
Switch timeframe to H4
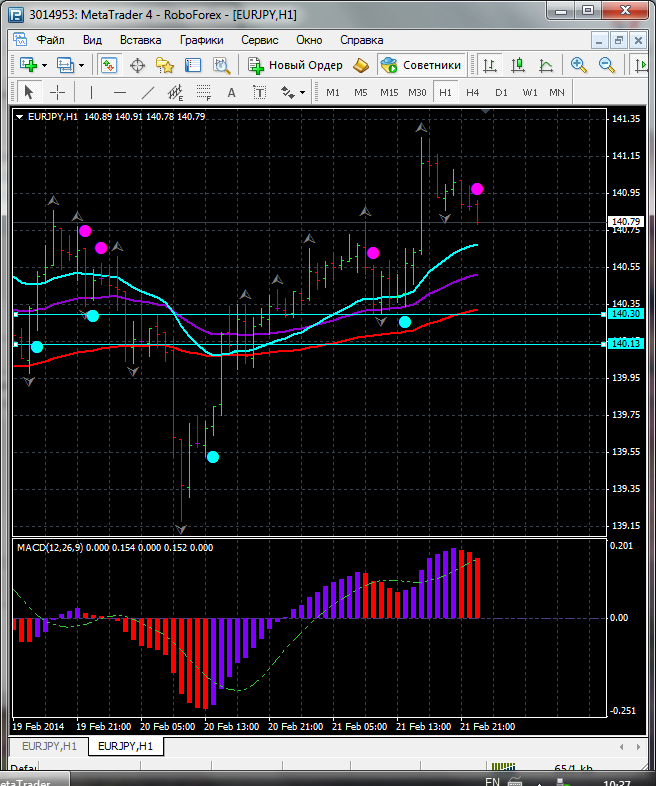click(473, 92)
